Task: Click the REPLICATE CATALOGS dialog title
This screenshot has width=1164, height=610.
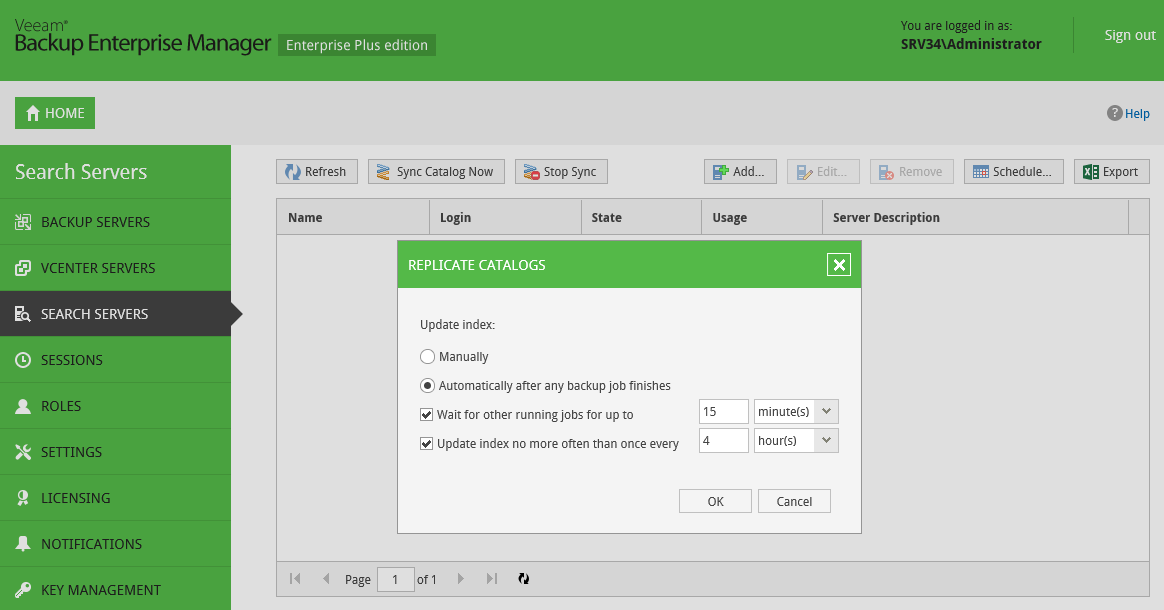Action: 477,265
